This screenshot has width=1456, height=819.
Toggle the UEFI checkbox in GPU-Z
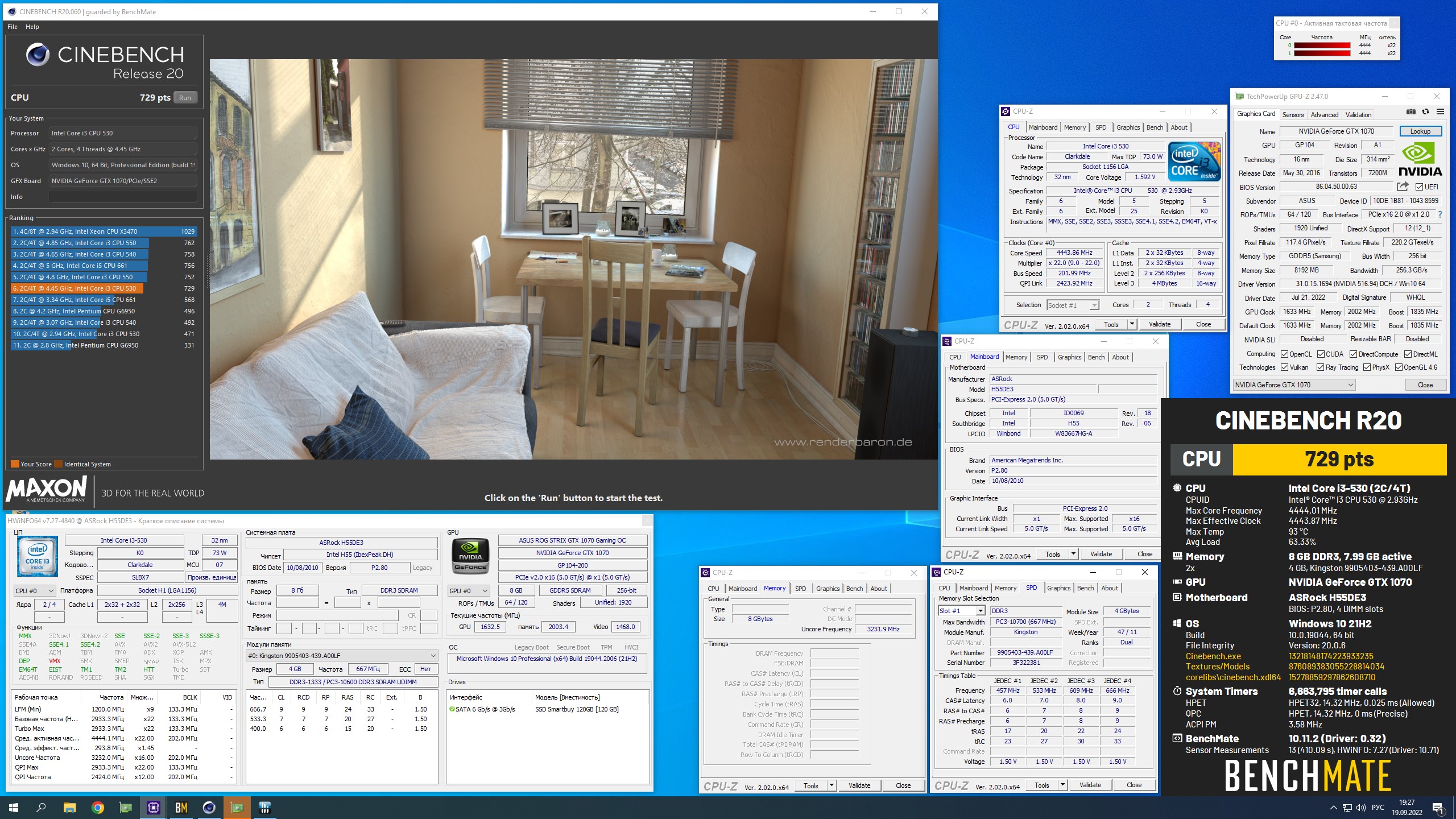pos(1419,187)
